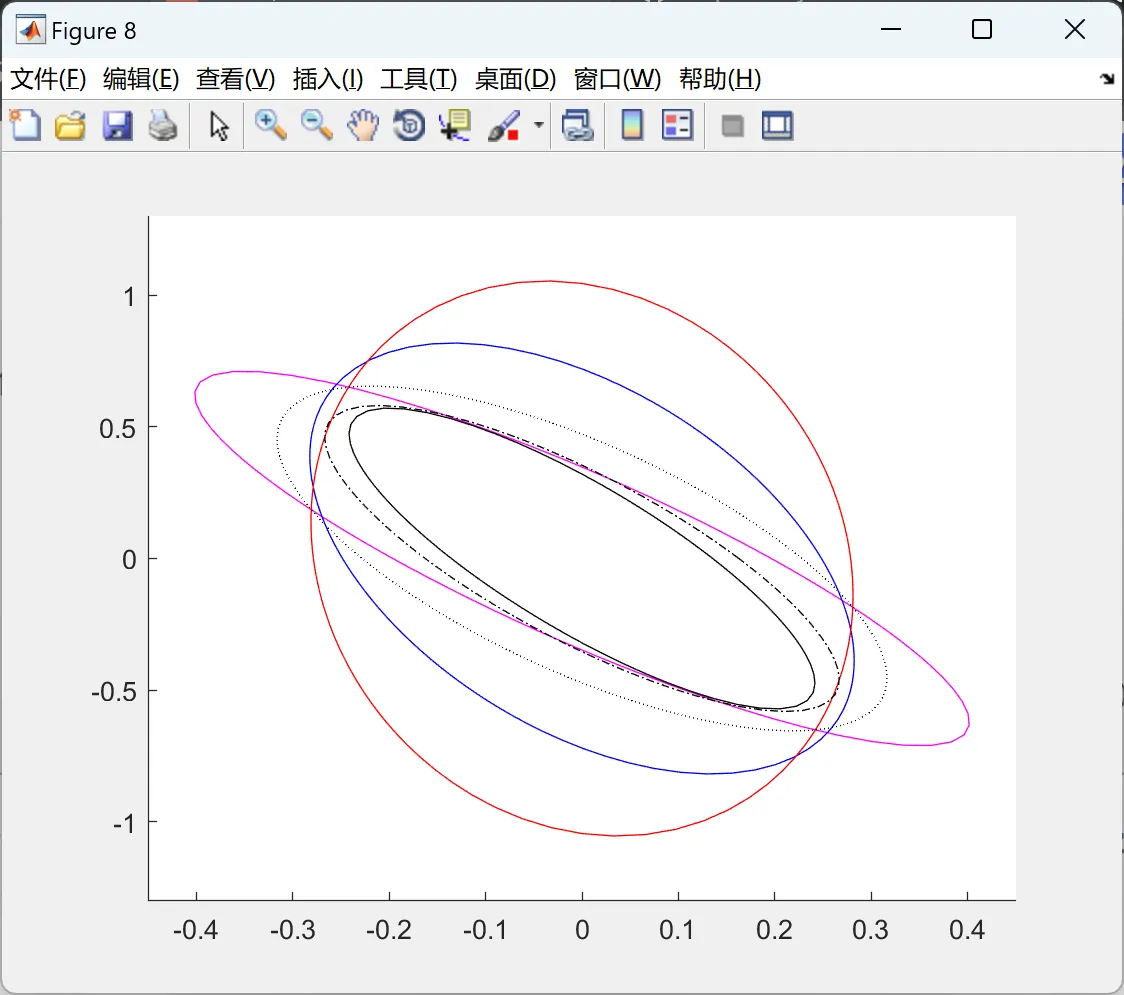
Task: Choose the Brush/Select Data tool
Action: click(x=504, y=125)
